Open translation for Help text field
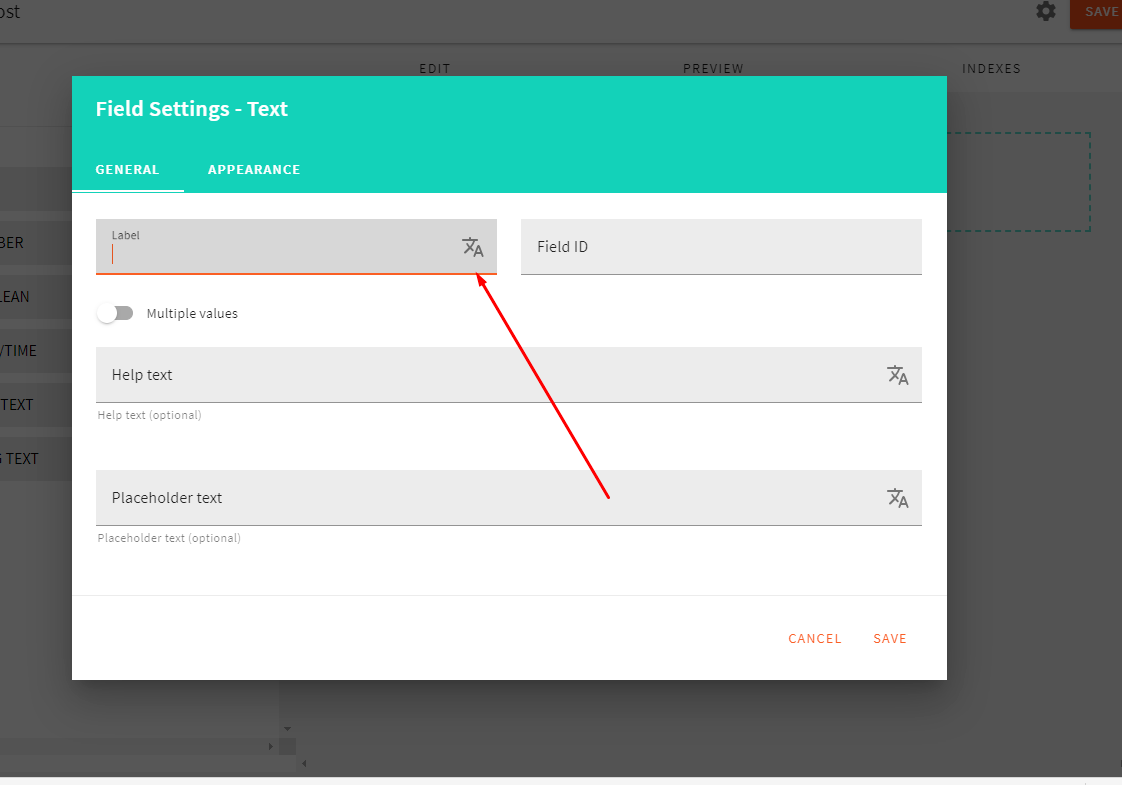 897,375
